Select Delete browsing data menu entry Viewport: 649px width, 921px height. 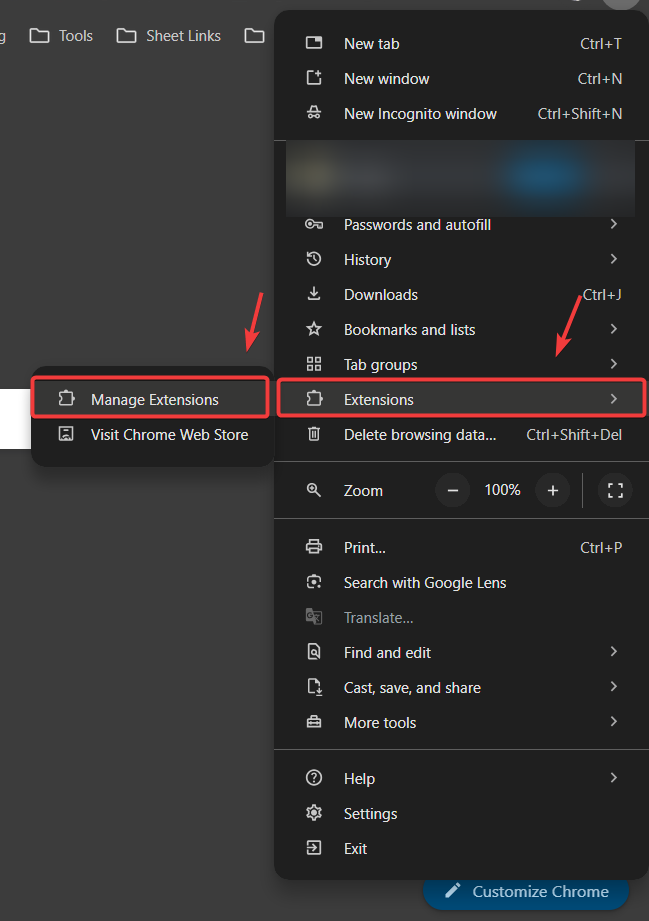(x=461, y=435)
